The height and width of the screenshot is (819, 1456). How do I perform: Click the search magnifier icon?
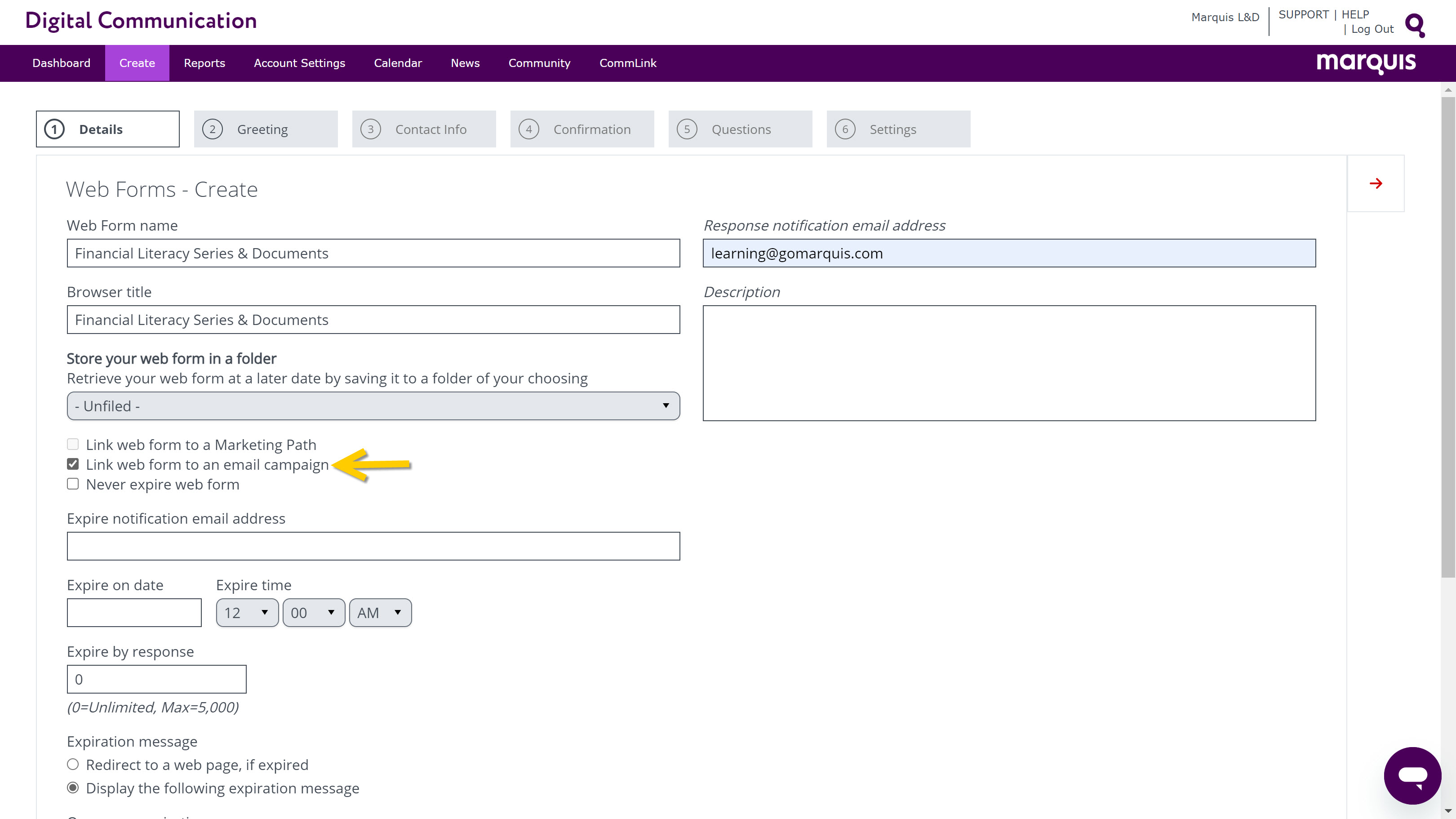click(1415, 26)
